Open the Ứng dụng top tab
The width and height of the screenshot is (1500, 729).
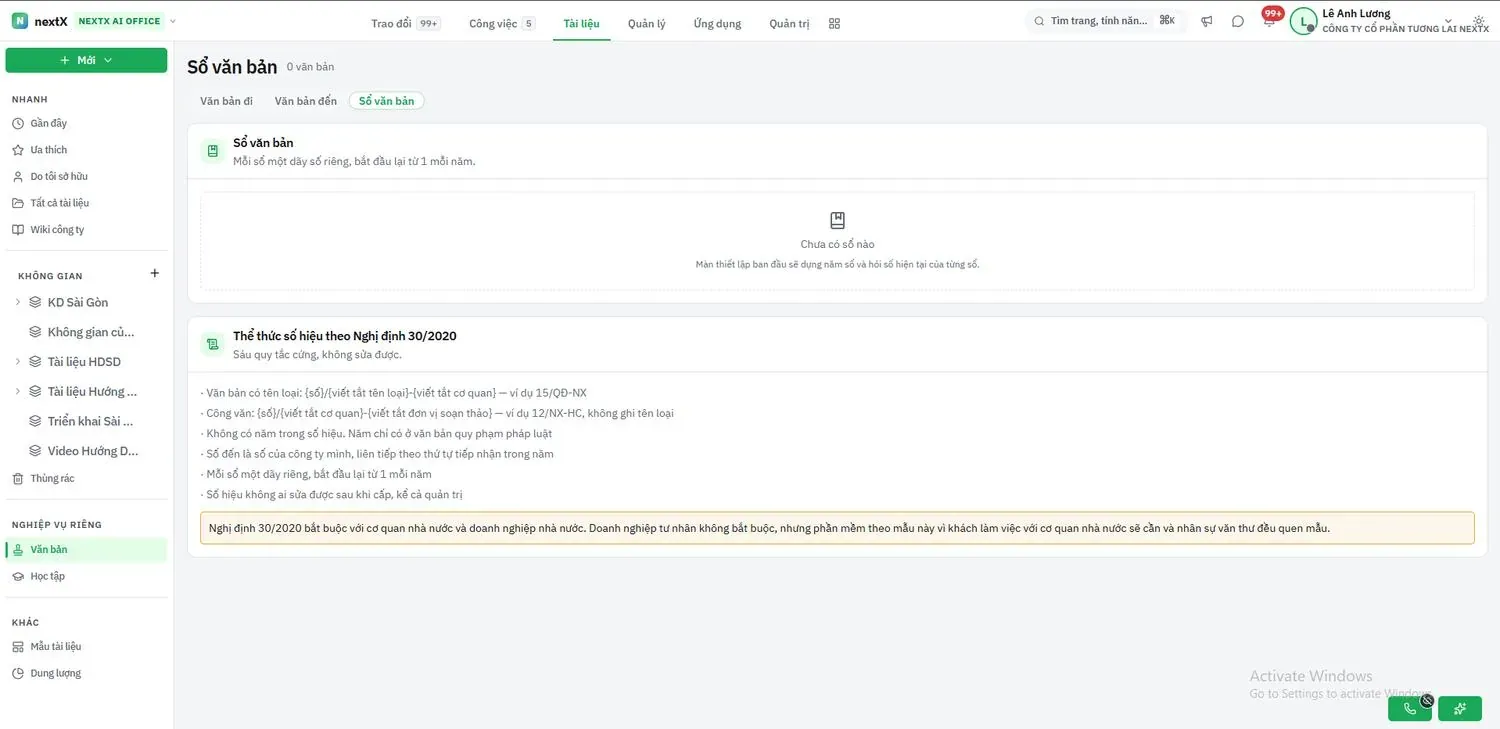pyautogui.click(x=717, y=23)
